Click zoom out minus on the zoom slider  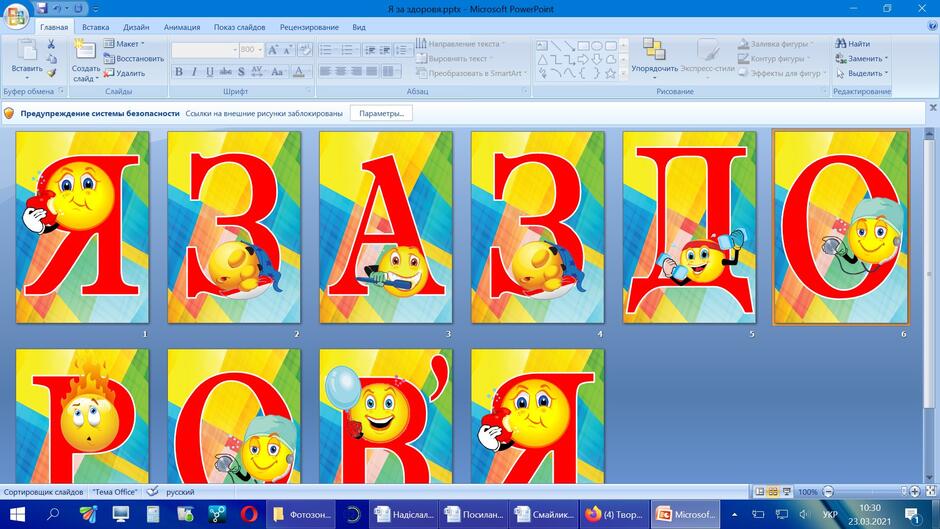click(828, 492)
